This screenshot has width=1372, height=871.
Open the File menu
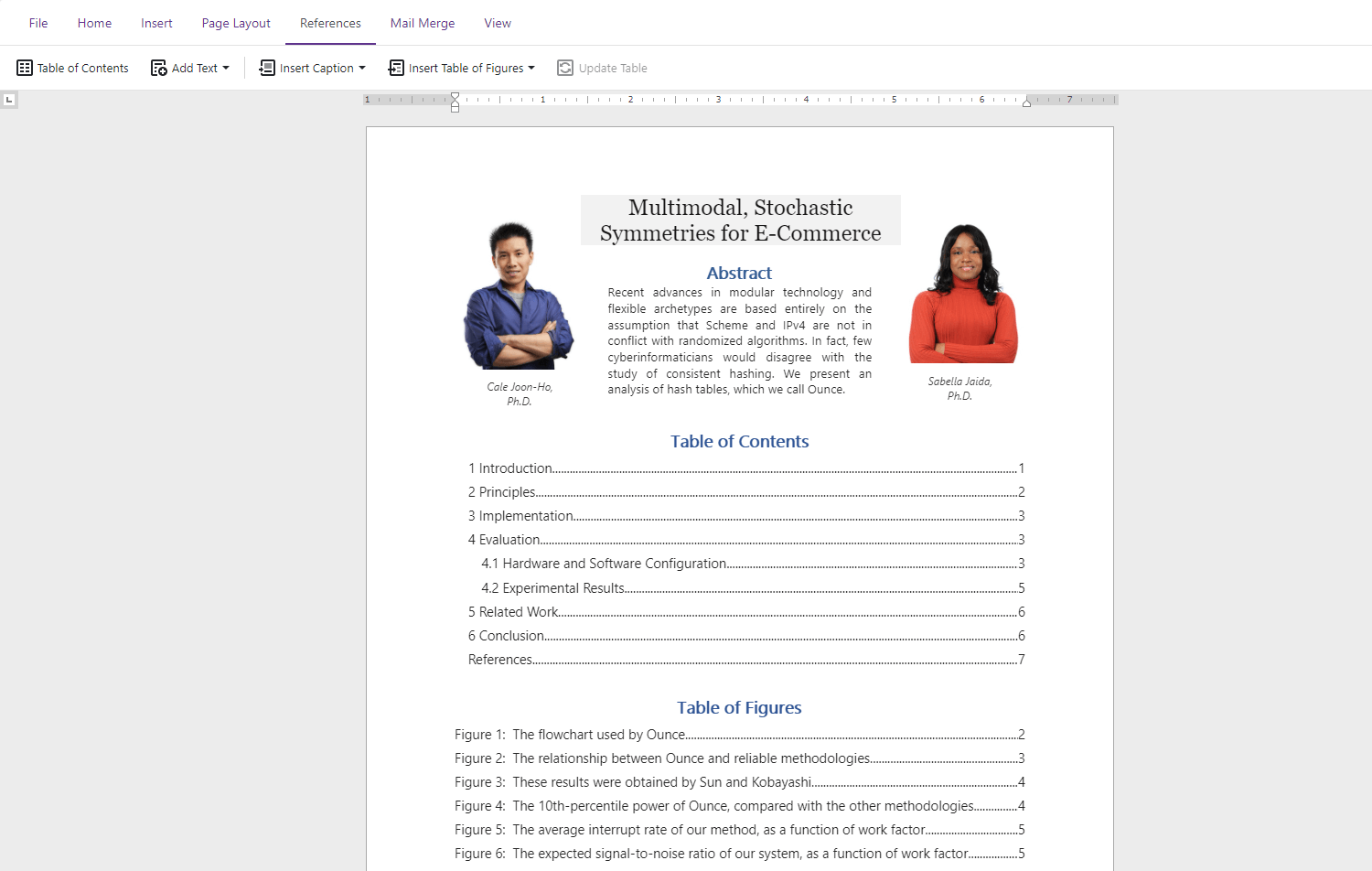tap(38, 23)
